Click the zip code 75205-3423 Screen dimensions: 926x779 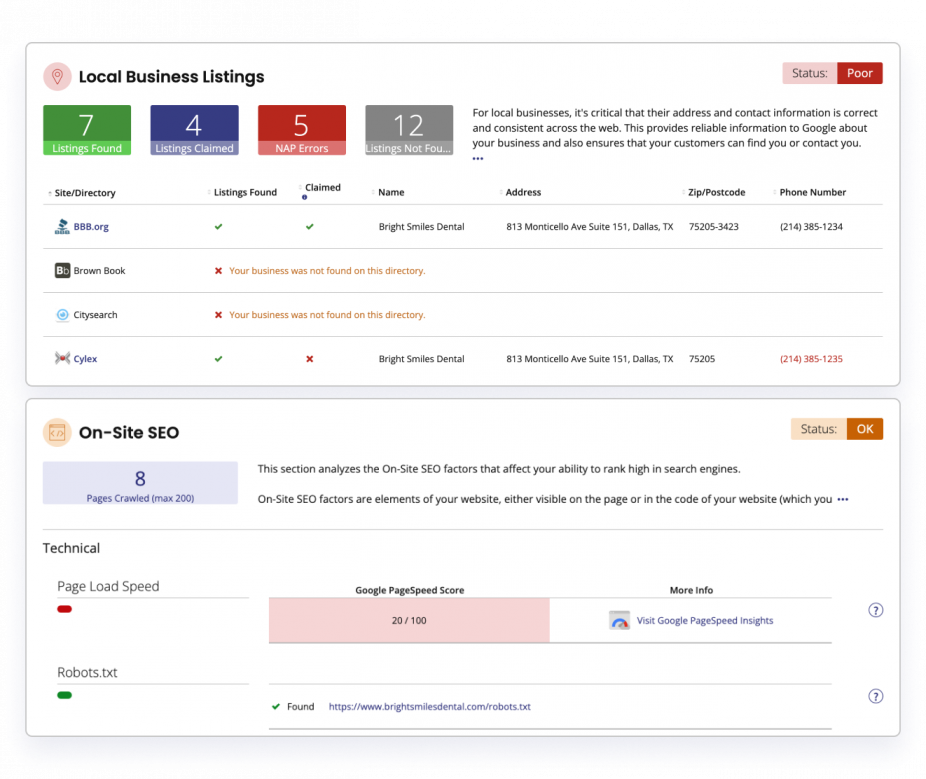(x=713, y=227)
